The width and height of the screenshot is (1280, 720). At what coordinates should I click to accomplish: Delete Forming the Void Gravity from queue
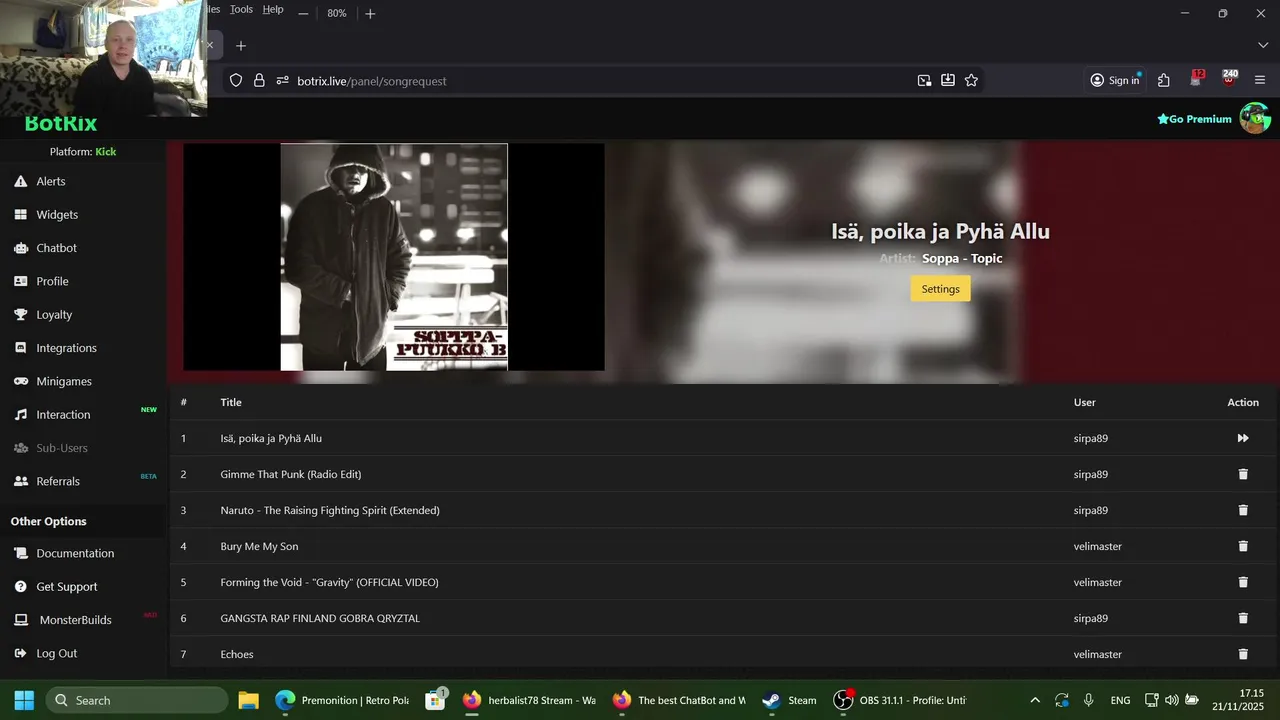(1243, 582)
